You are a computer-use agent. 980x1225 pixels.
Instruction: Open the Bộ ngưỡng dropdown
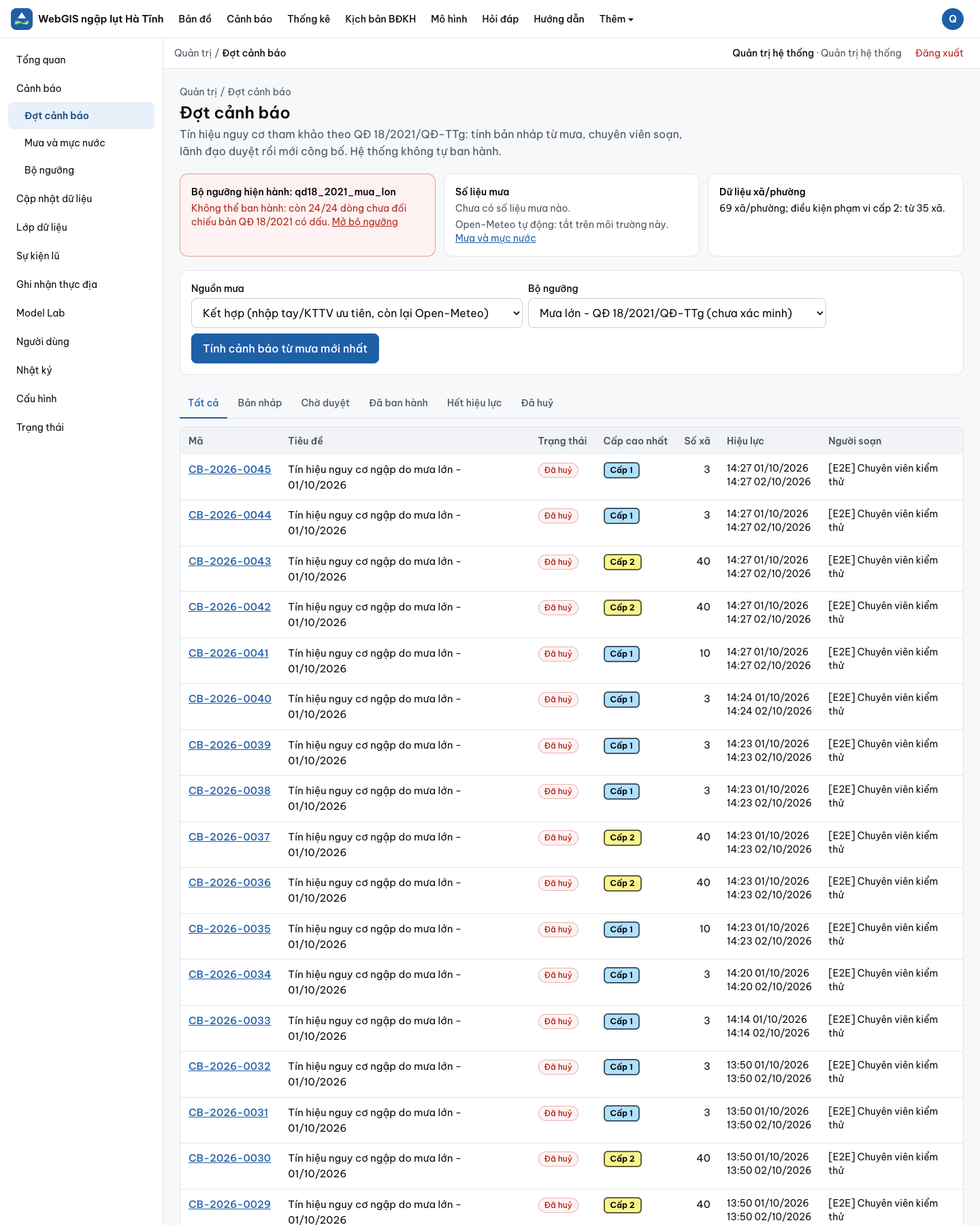point(677,313)
